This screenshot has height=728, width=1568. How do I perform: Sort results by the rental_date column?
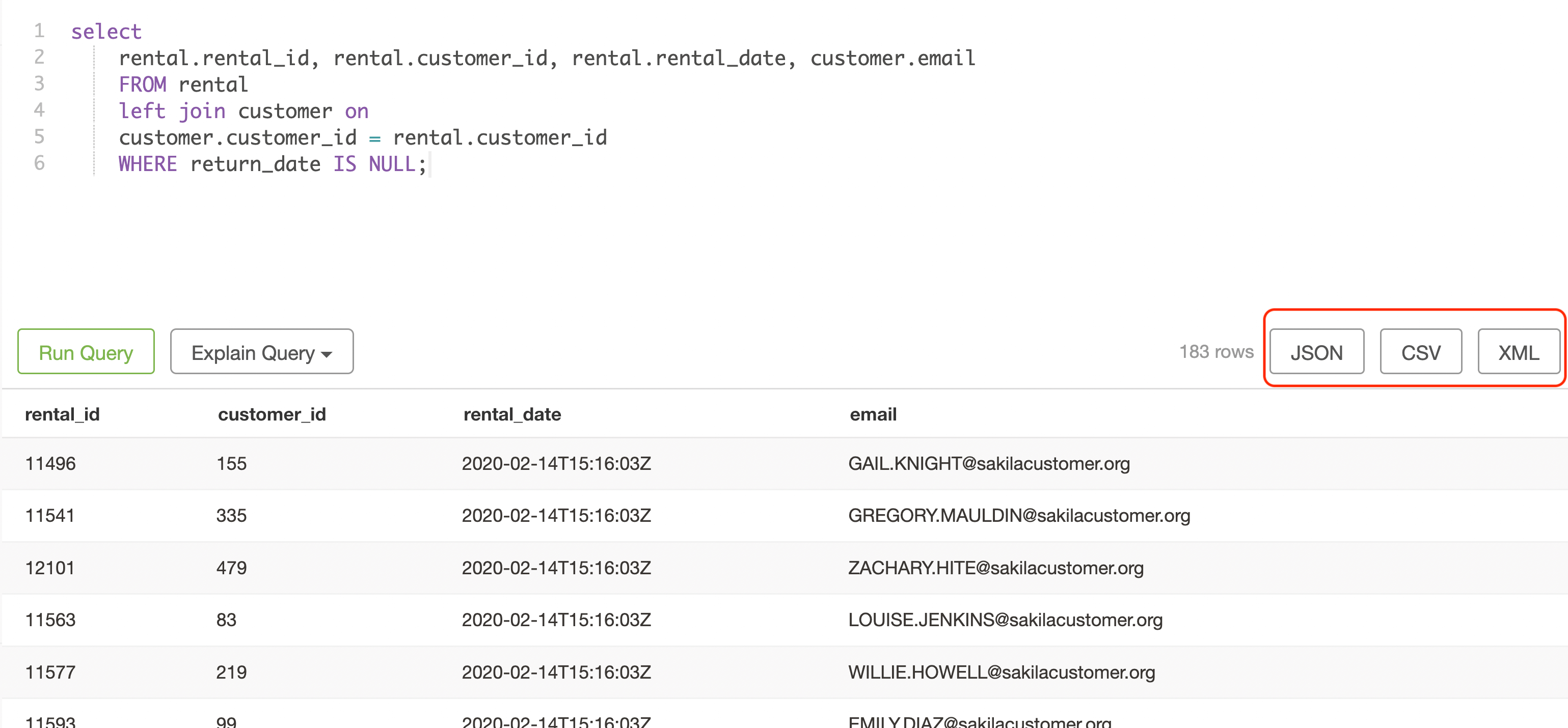[x=512, y=414]
